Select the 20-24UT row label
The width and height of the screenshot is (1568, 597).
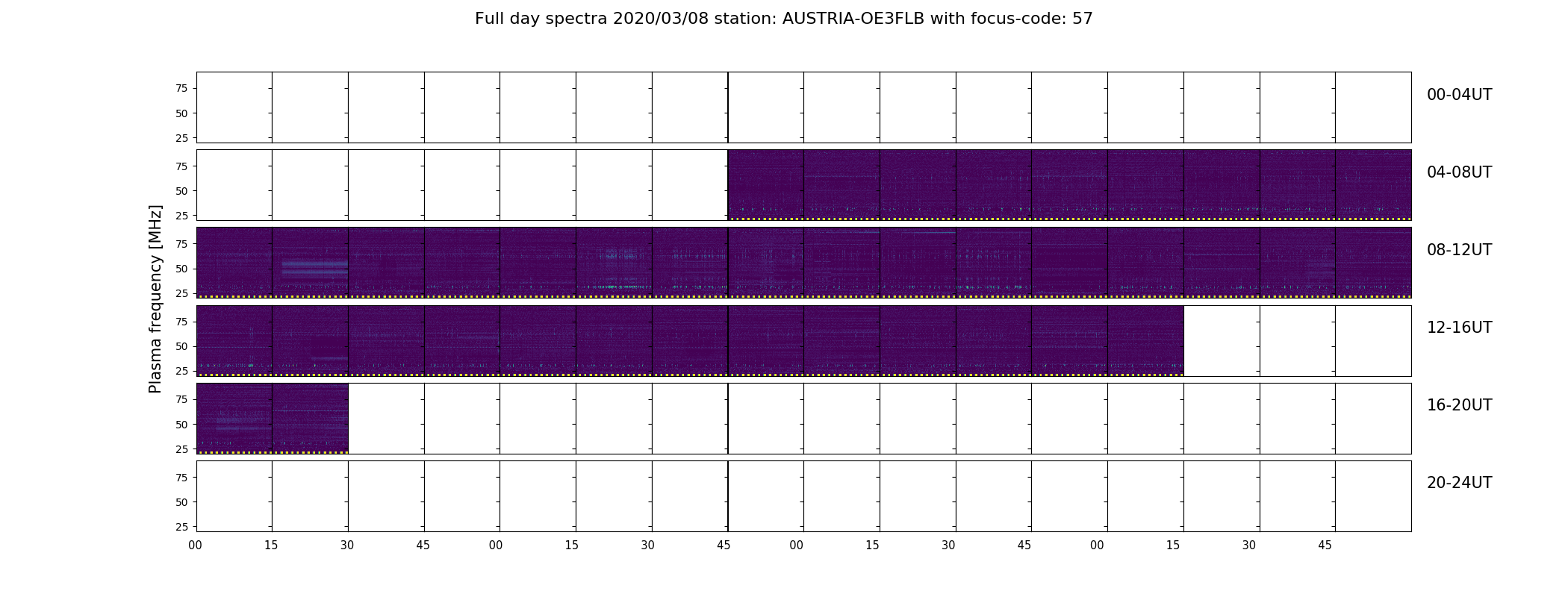1459,483
